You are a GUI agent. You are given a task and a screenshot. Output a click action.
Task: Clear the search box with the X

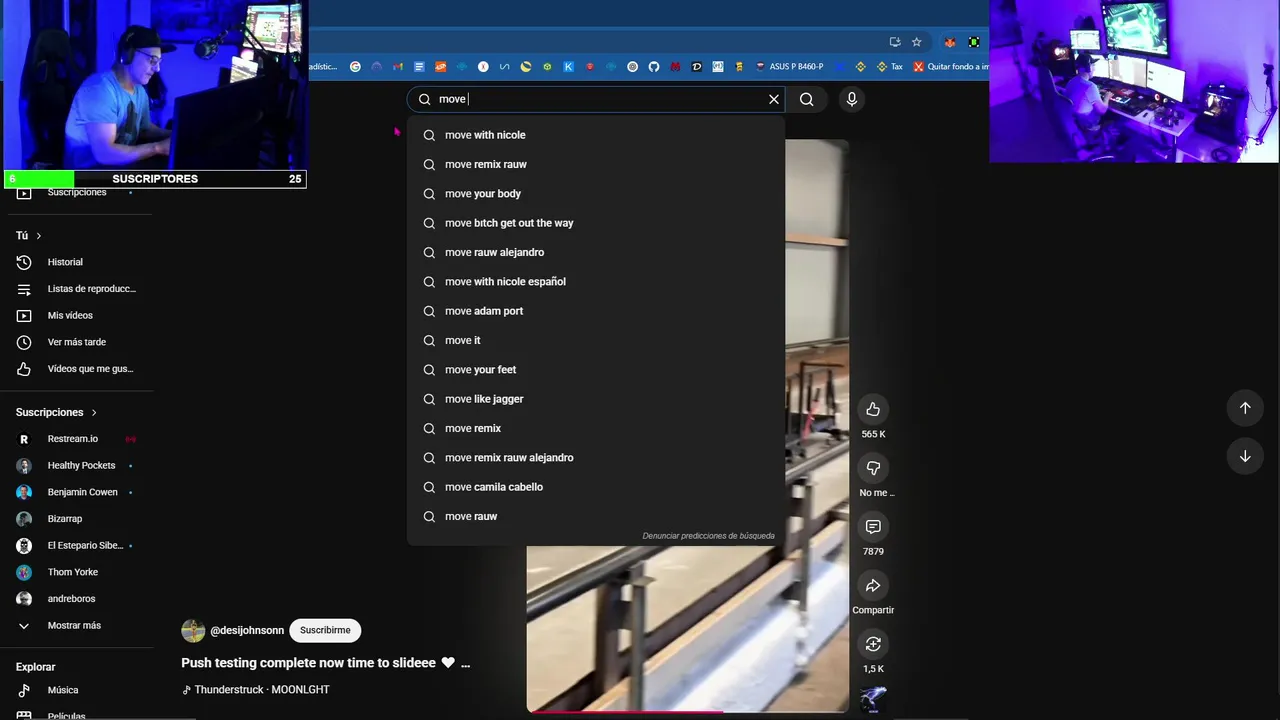[x=773, y=99]
